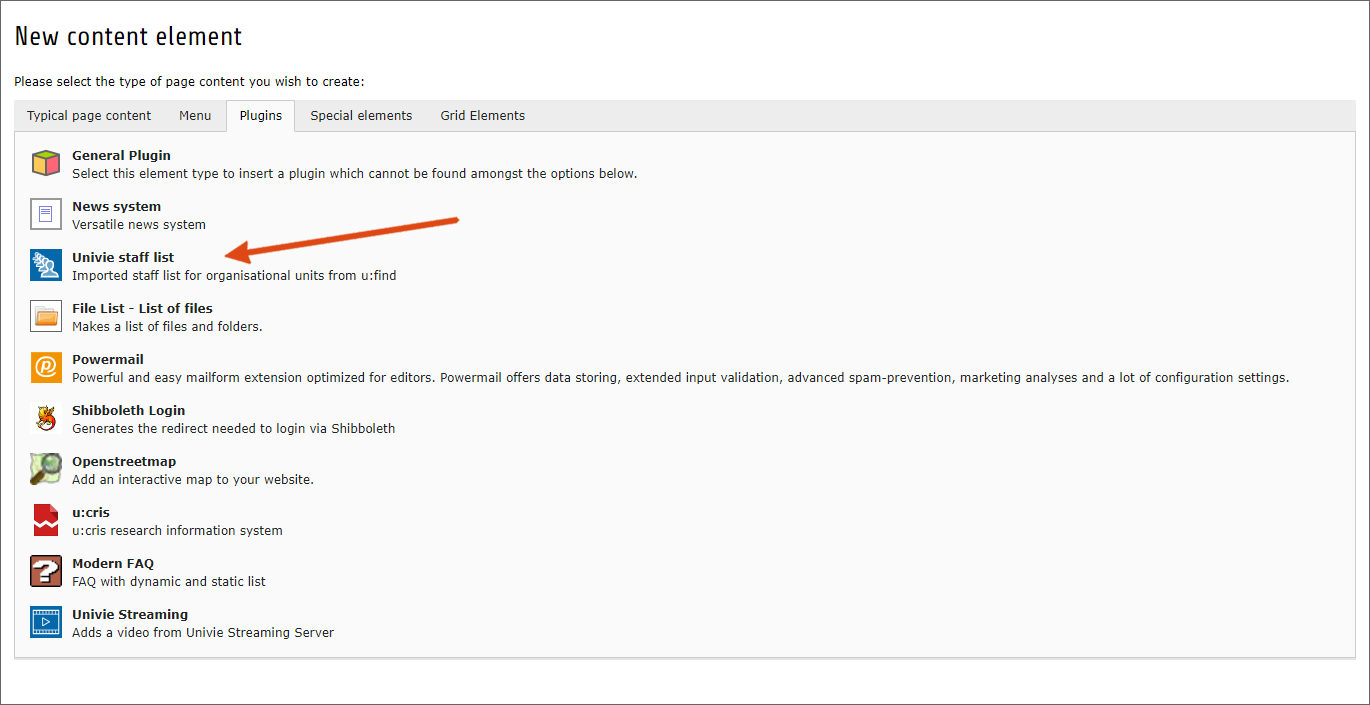Click the Openstreetmap magnifier map icon
The height and width of the screenshot is (705, 1370).
[46, 469]
